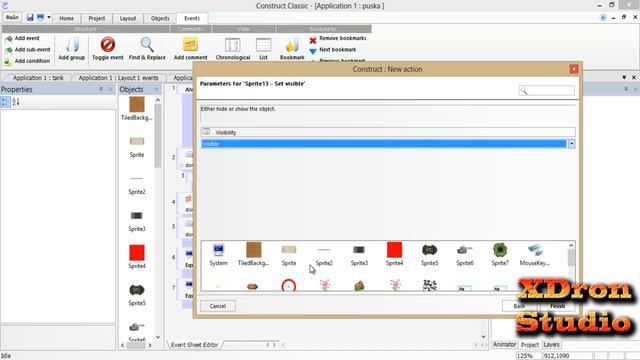640x360 pixels.
Task: Open the Home ribbon tab
Action: pos(66,18)
